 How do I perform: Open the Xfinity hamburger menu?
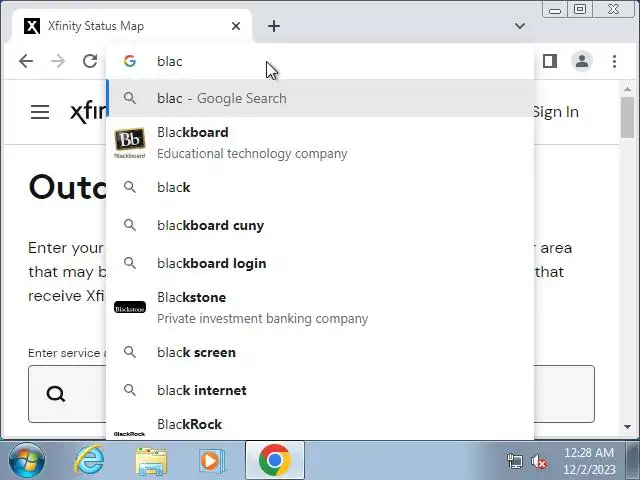[x=40, y=112]
